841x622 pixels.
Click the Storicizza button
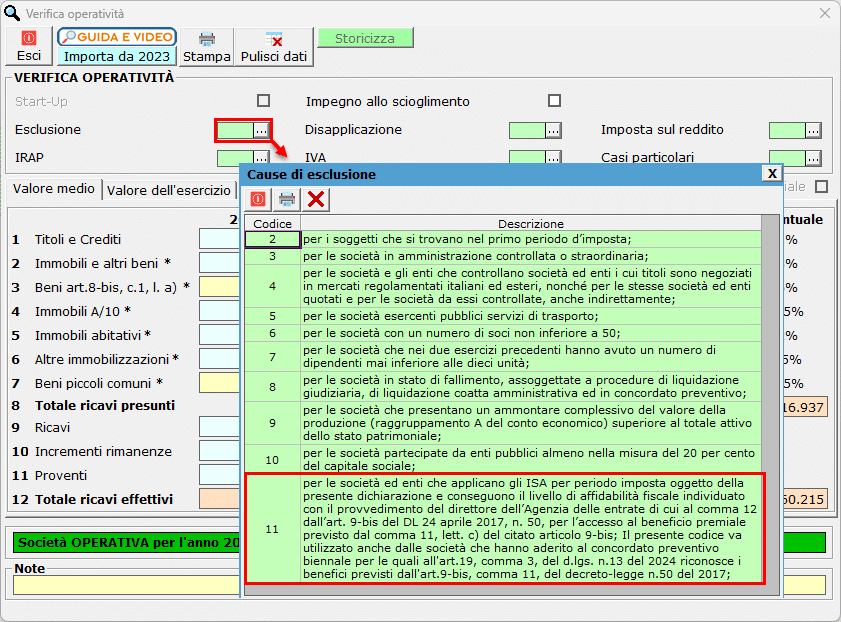pos(365,38)
